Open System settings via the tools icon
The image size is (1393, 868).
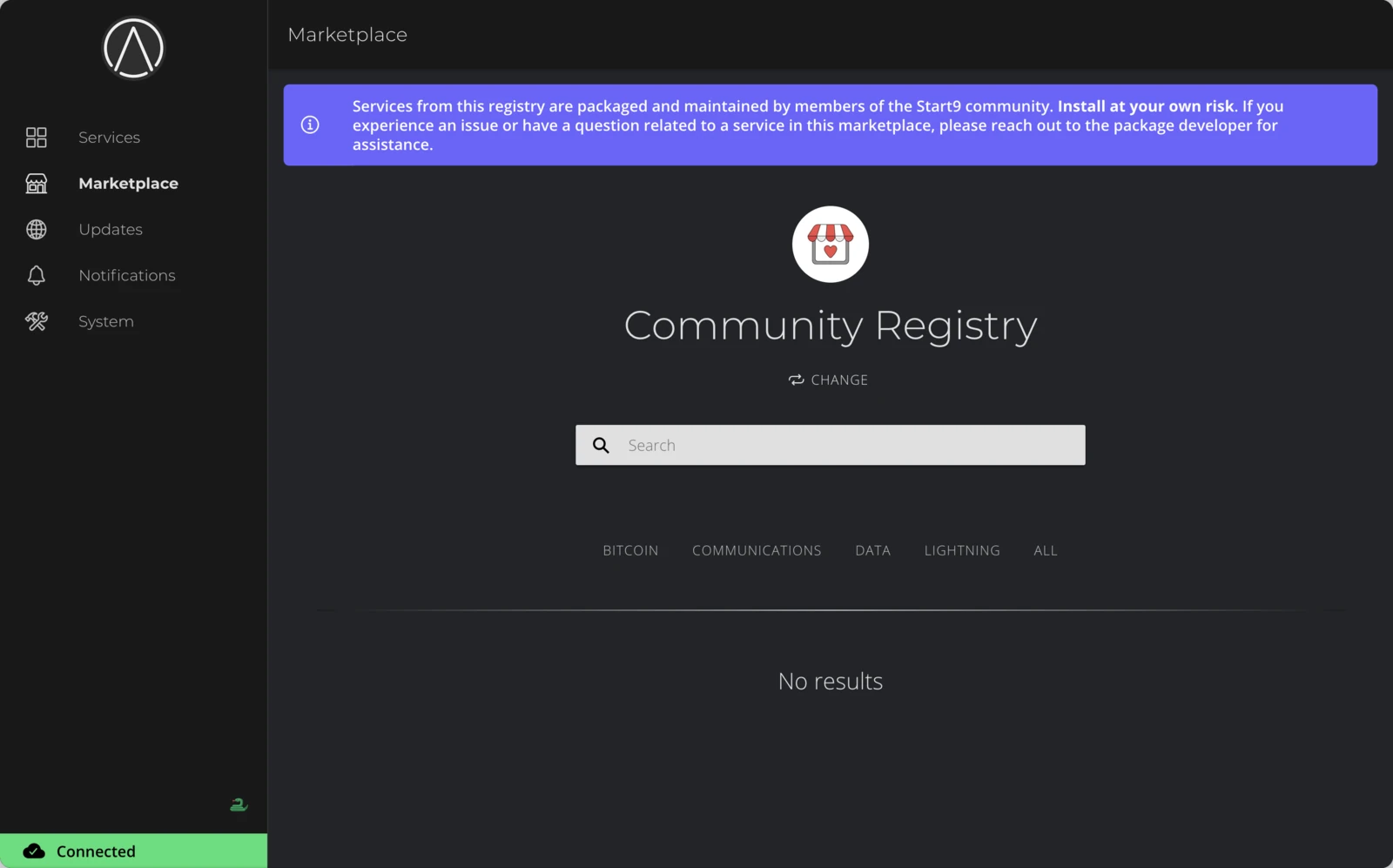click(36, 321)
